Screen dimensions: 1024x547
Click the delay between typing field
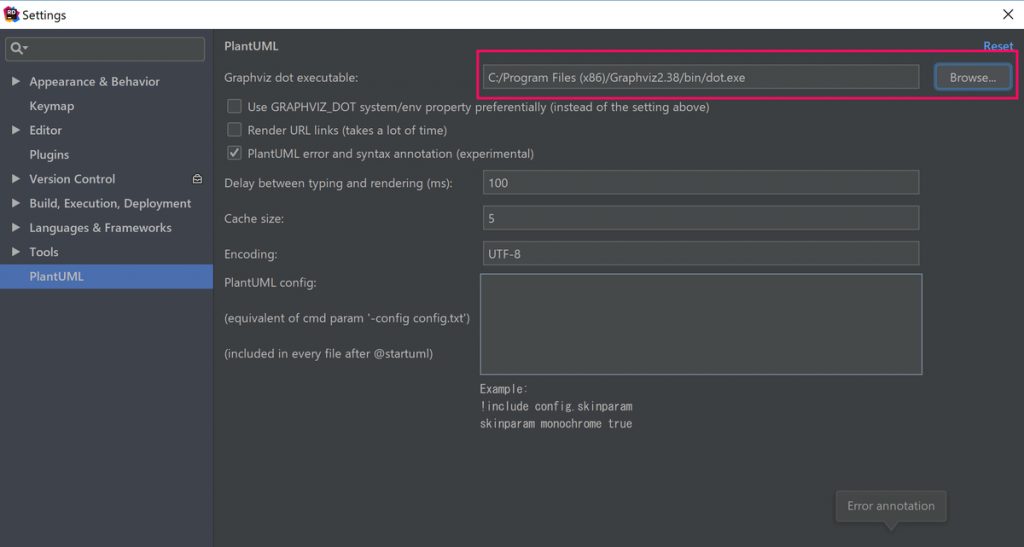coord(701,183)
